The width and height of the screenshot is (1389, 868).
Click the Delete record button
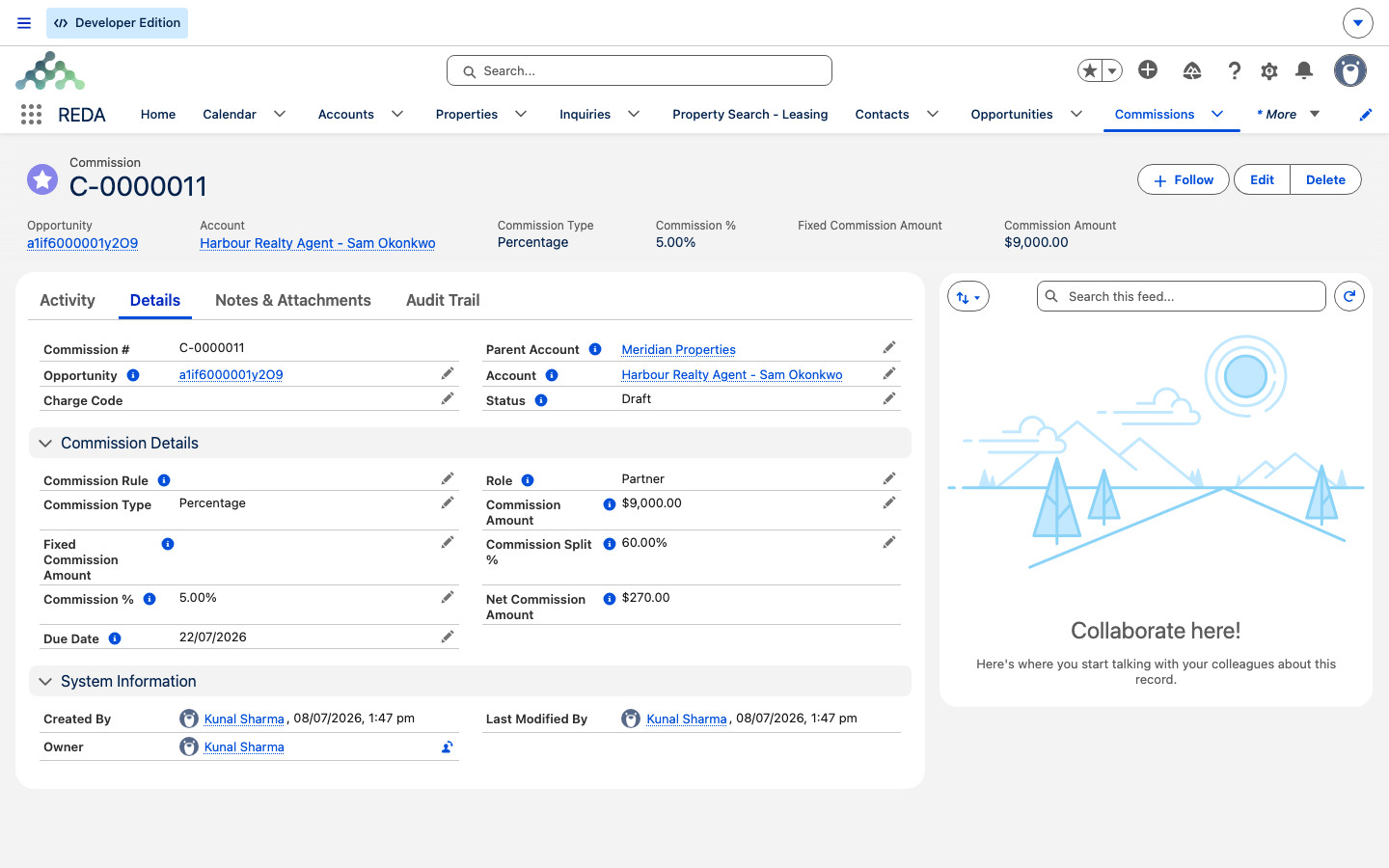pyautogui.click(x=1325, y=179)
